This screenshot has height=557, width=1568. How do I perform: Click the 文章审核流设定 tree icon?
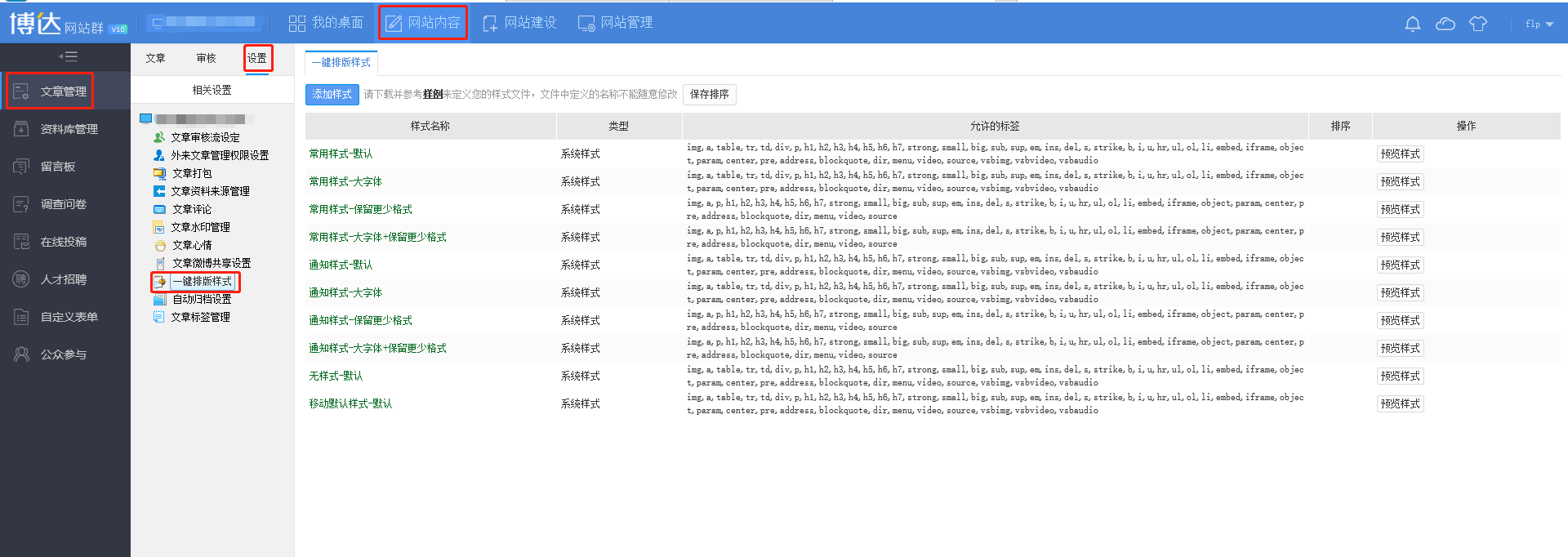tap(159, 137)
